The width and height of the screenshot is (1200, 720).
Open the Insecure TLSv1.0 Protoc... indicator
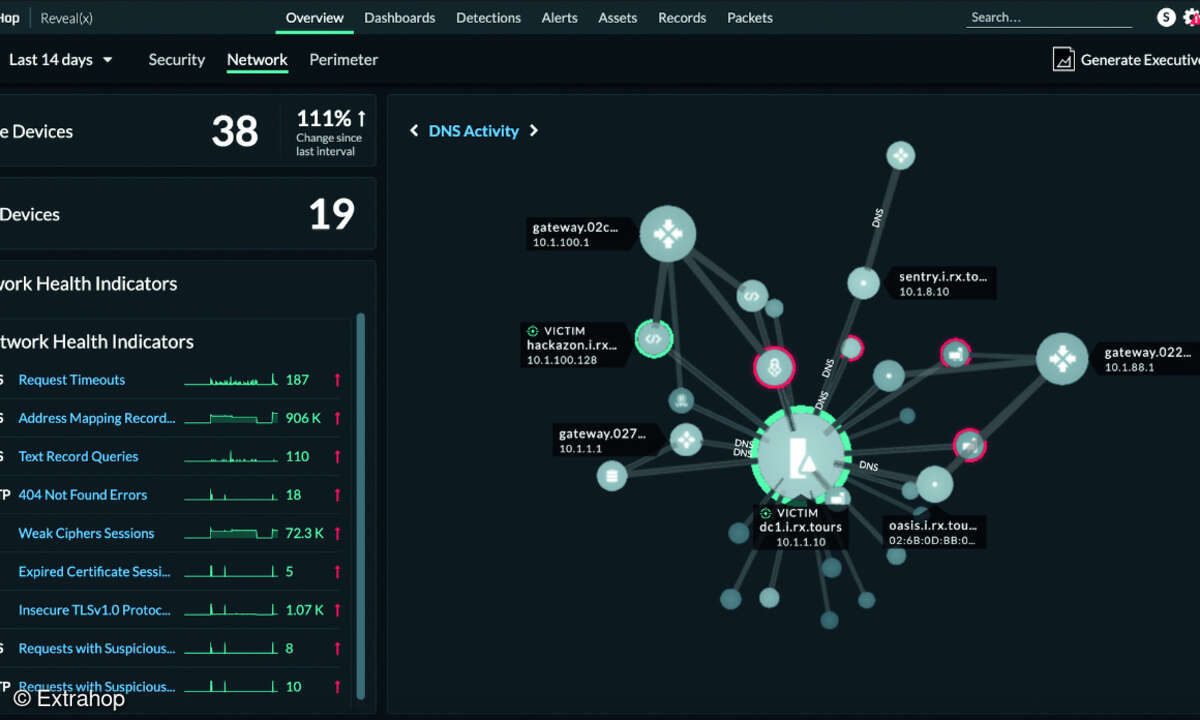click(94, 610)
